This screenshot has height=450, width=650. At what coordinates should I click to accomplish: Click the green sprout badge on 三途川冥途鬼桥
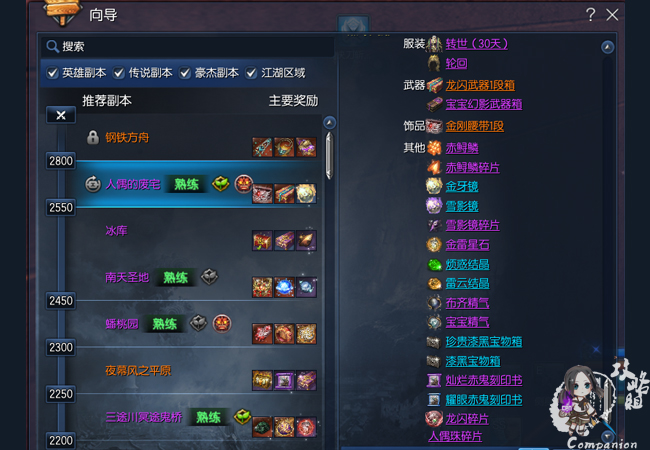click(243, 416)
